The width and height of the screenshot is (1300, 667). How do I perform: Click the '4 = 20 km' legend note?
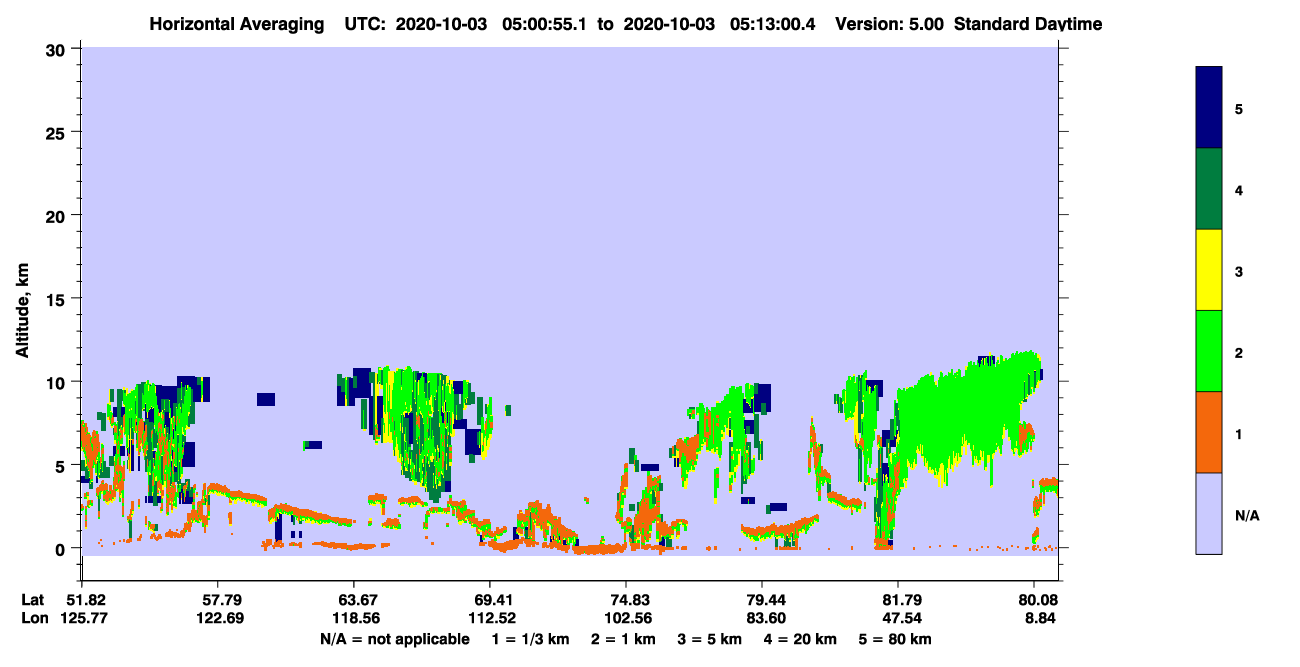tap(799, 639)
